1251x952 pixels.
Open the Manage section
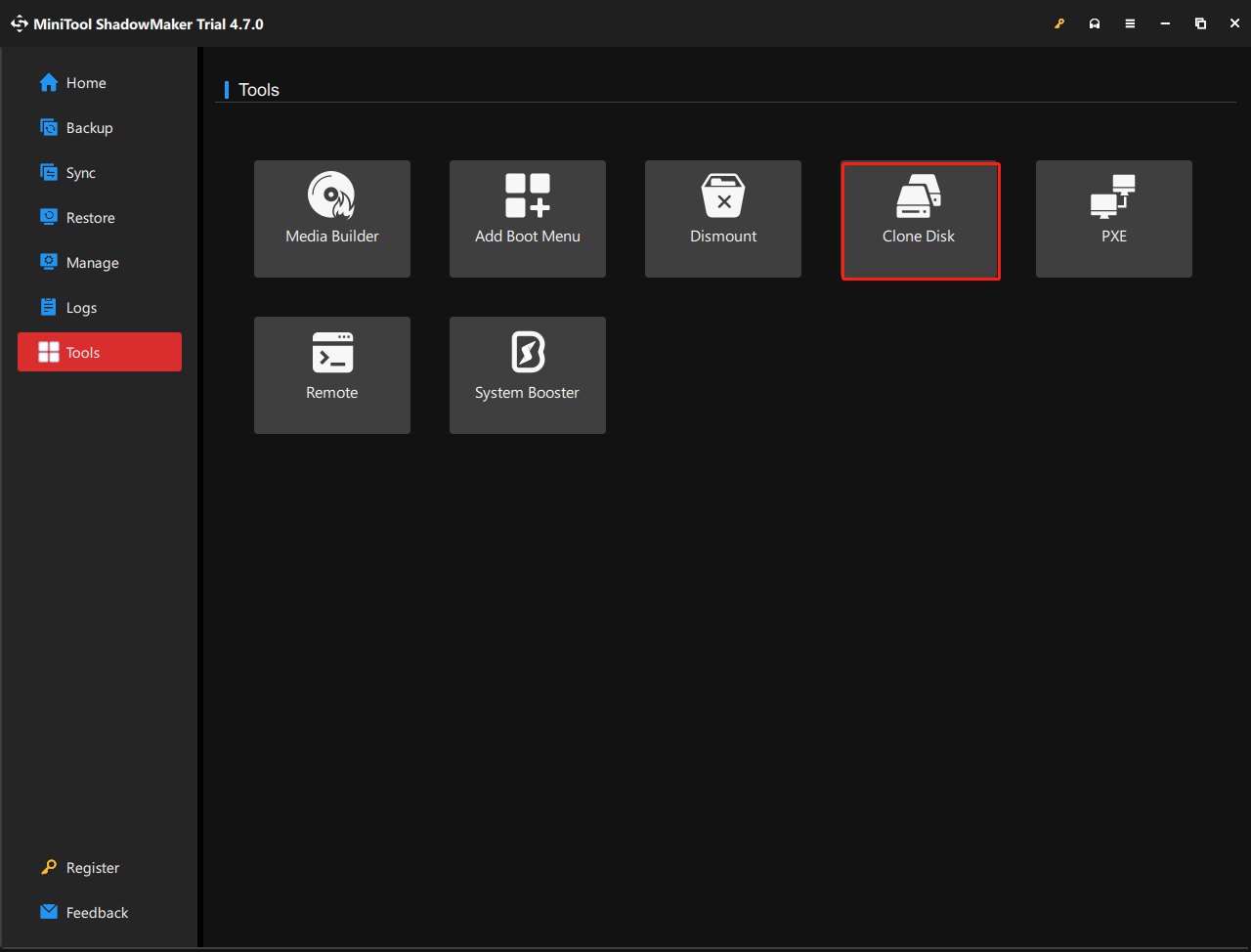click(x=92, y=263)
